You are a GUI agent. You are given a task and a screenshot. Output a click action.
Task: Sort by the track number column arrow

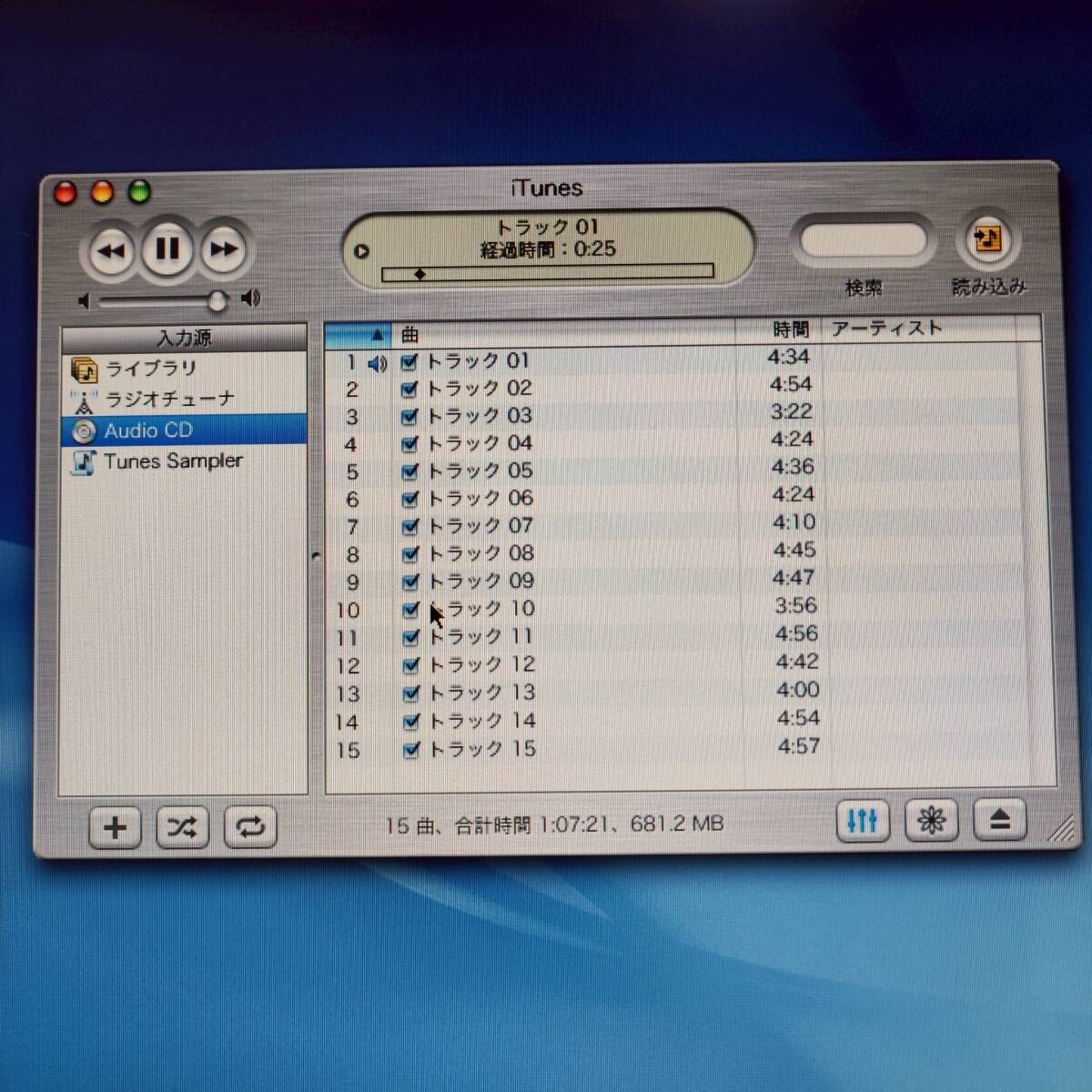[x=359, y=335]
